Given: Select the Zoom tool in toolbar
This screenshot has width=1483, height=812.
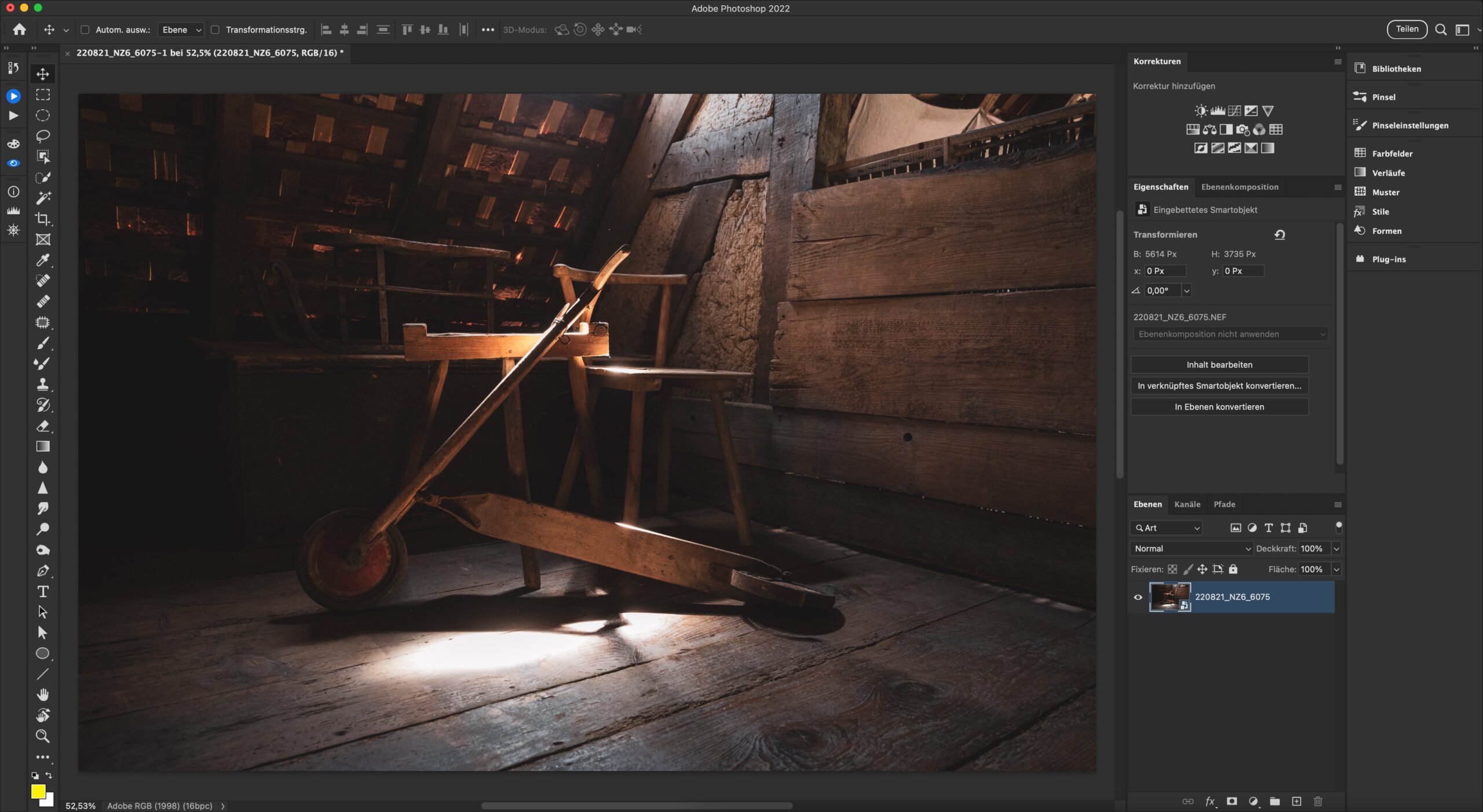Looking at the screenshot, I should pos(42,736).
